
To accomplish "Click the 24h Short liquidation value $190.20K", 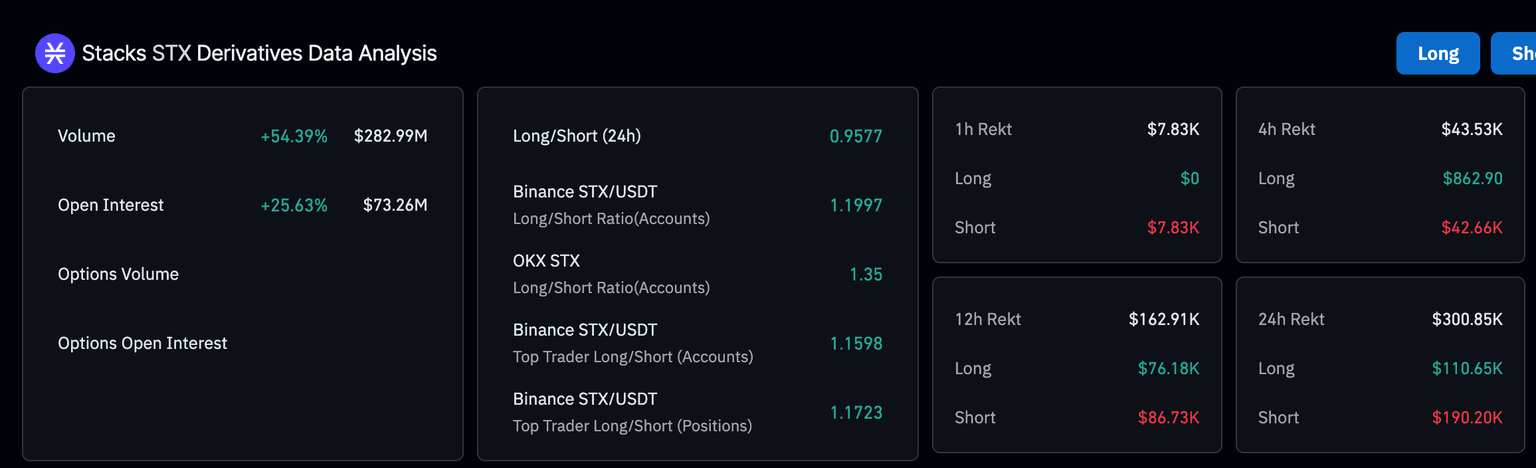I will click(1466, 417).
